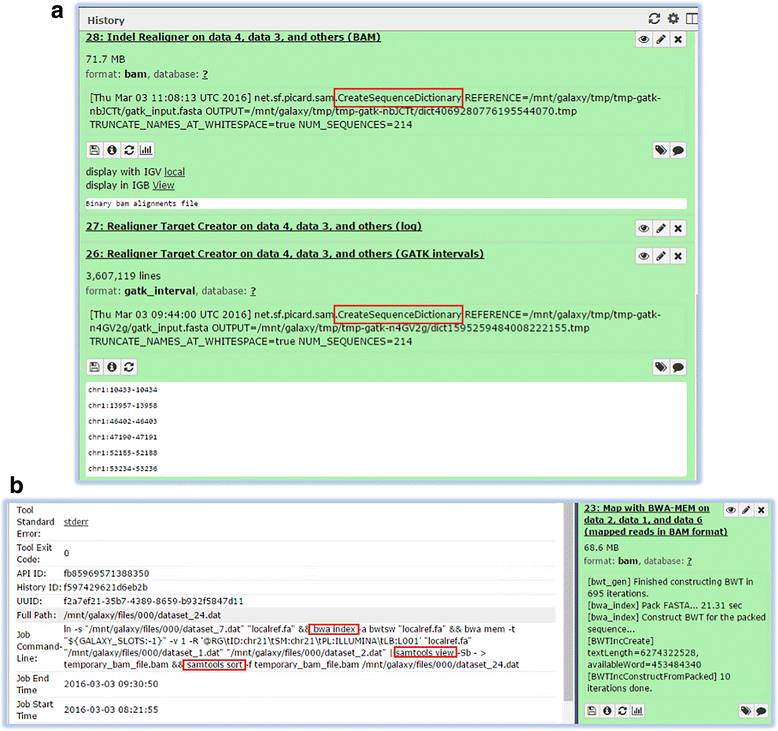This screenshot has height=731, width=778.
Task: Show details info for dataset 23
Action: (607, 711)
